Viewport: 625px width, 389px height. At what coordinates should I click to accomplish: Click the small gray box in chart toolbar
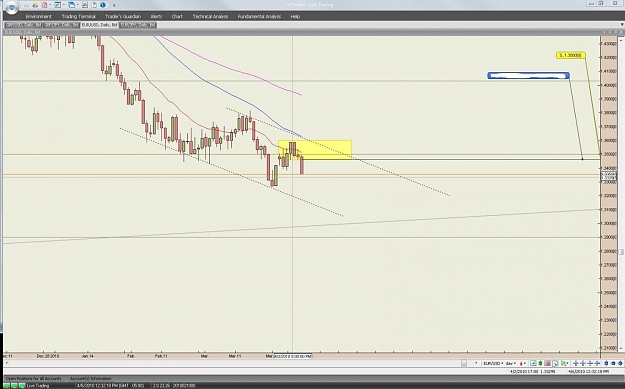coord(464,363)
